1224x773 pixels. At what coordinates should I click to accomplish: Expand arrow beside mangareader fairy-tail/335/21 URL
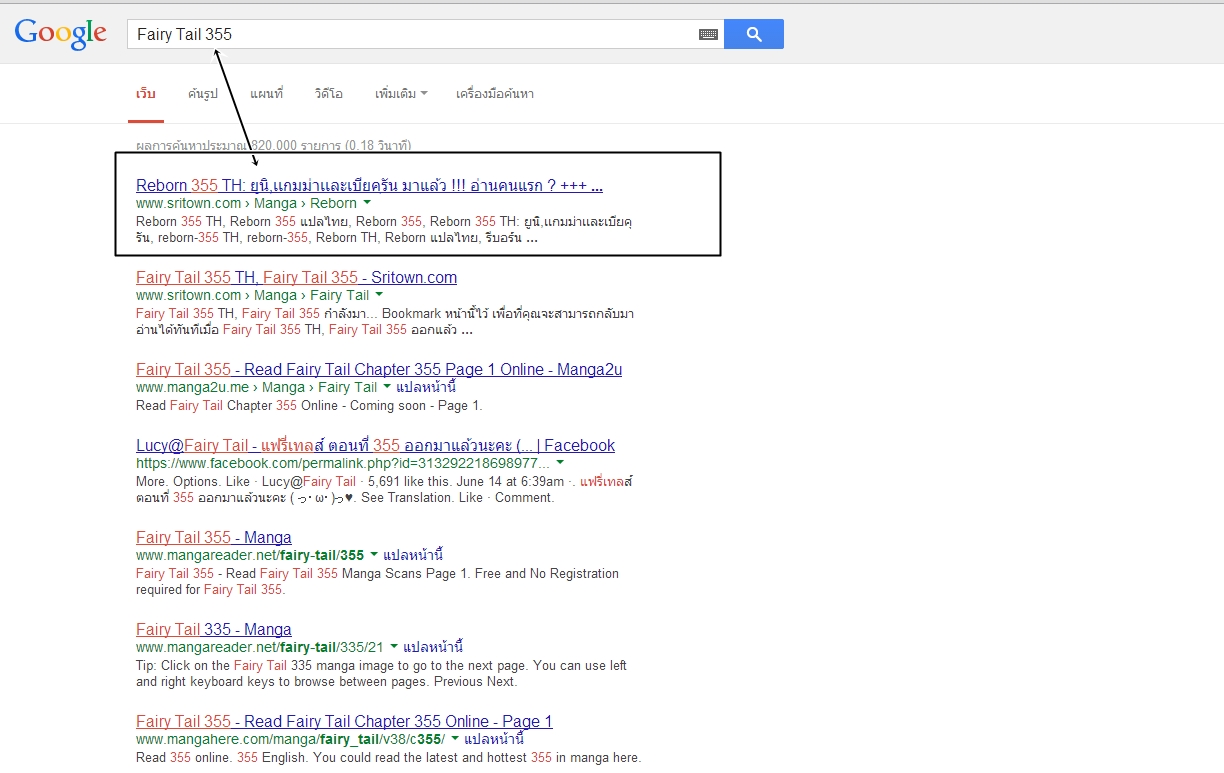click(x=394, y=648)
